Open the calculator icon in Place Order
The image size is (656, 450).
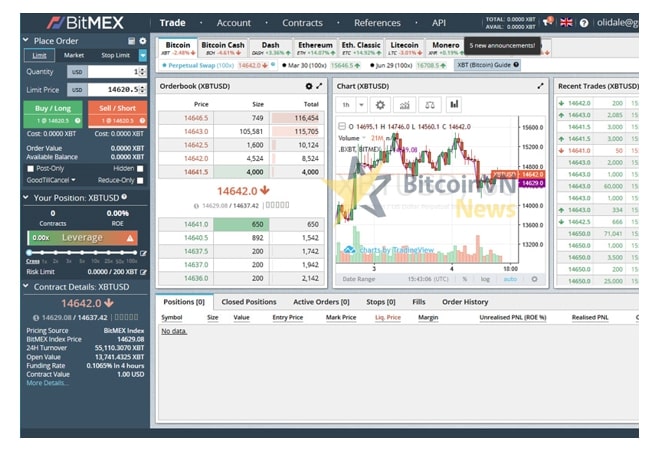point(131,41)
